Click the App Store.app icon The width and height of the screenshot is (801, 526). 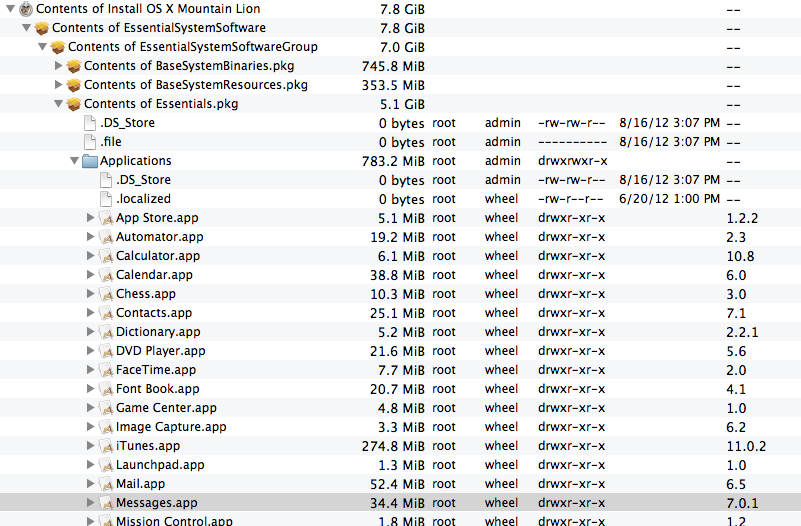point(106,218)
